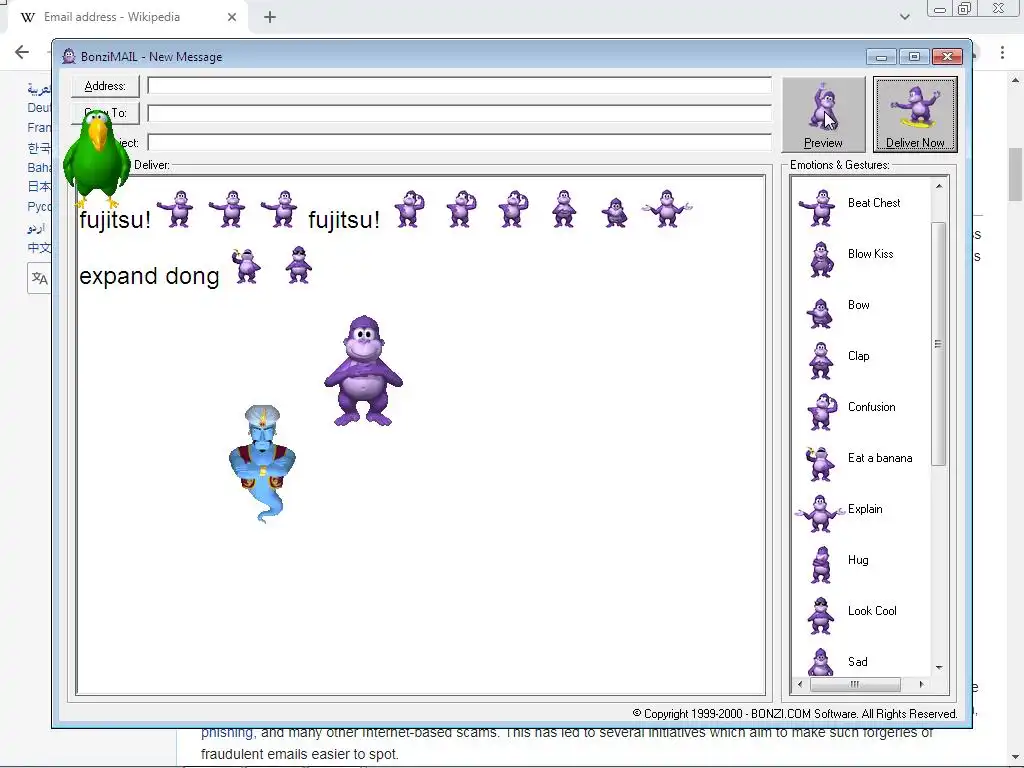Image resolution: width=1024 pixels, height=768 pixels.
Task: Click the banana-eating Bonzi icon after expand dong
Action: 246,265
